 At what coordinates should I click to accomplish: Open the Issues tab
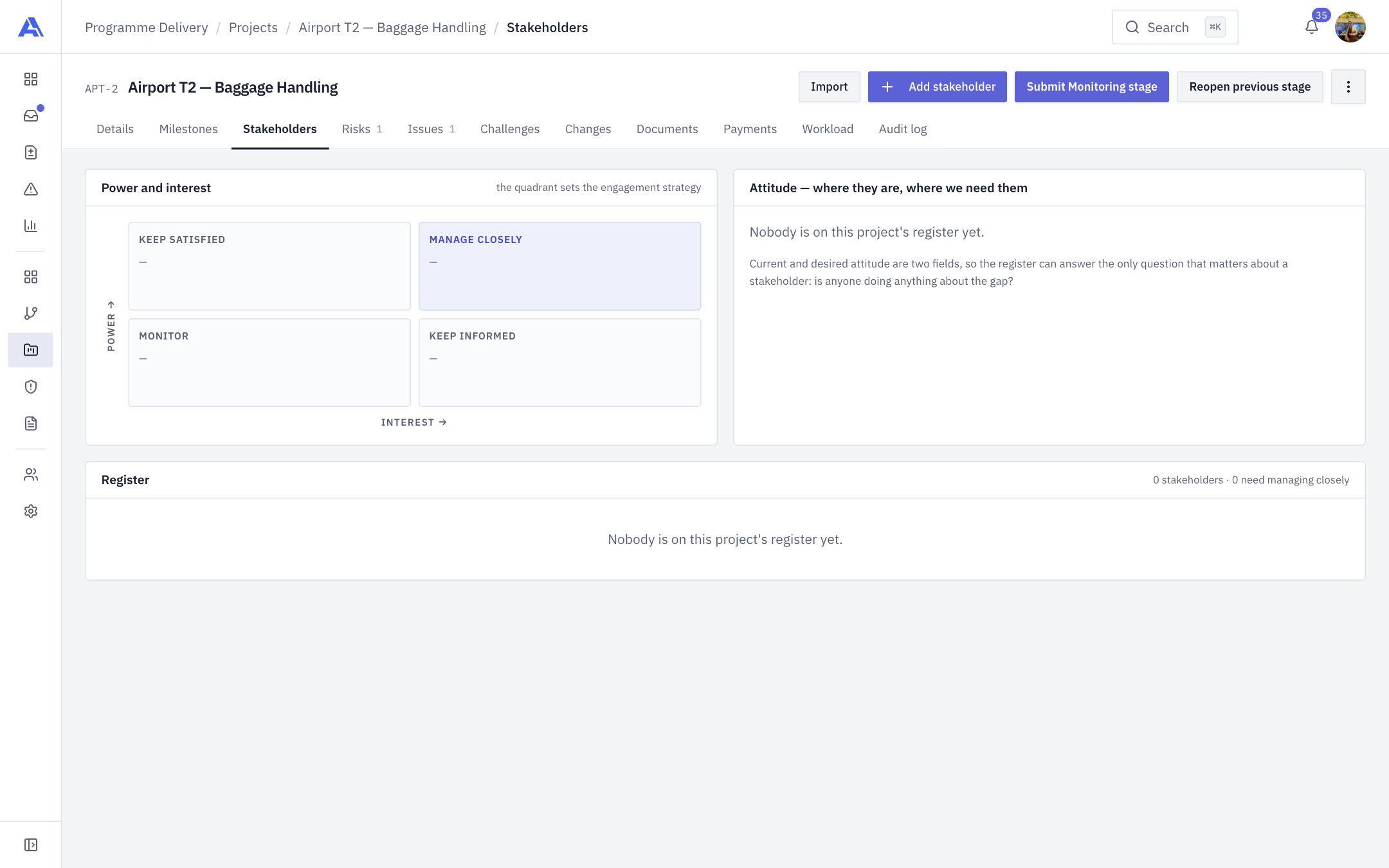(431, 129)
